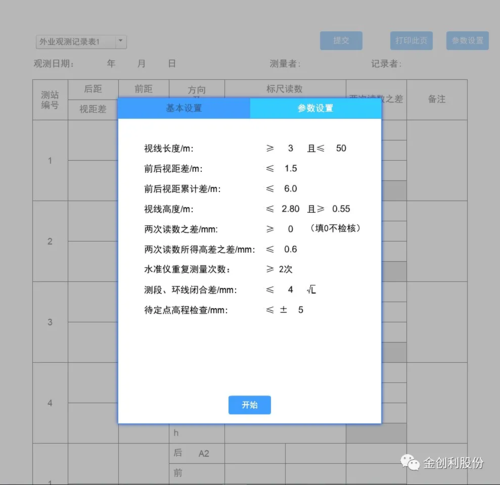Edit the 前后视距差 value 1.5
This screenshot has height=485, width=500.
point(290,168)
